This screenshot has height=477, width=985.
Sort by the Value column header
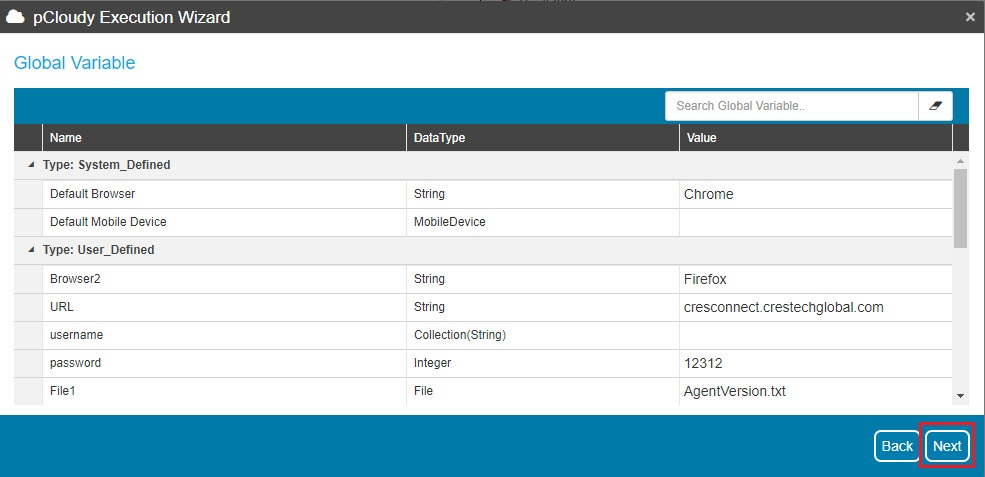(x=816, y=138)
